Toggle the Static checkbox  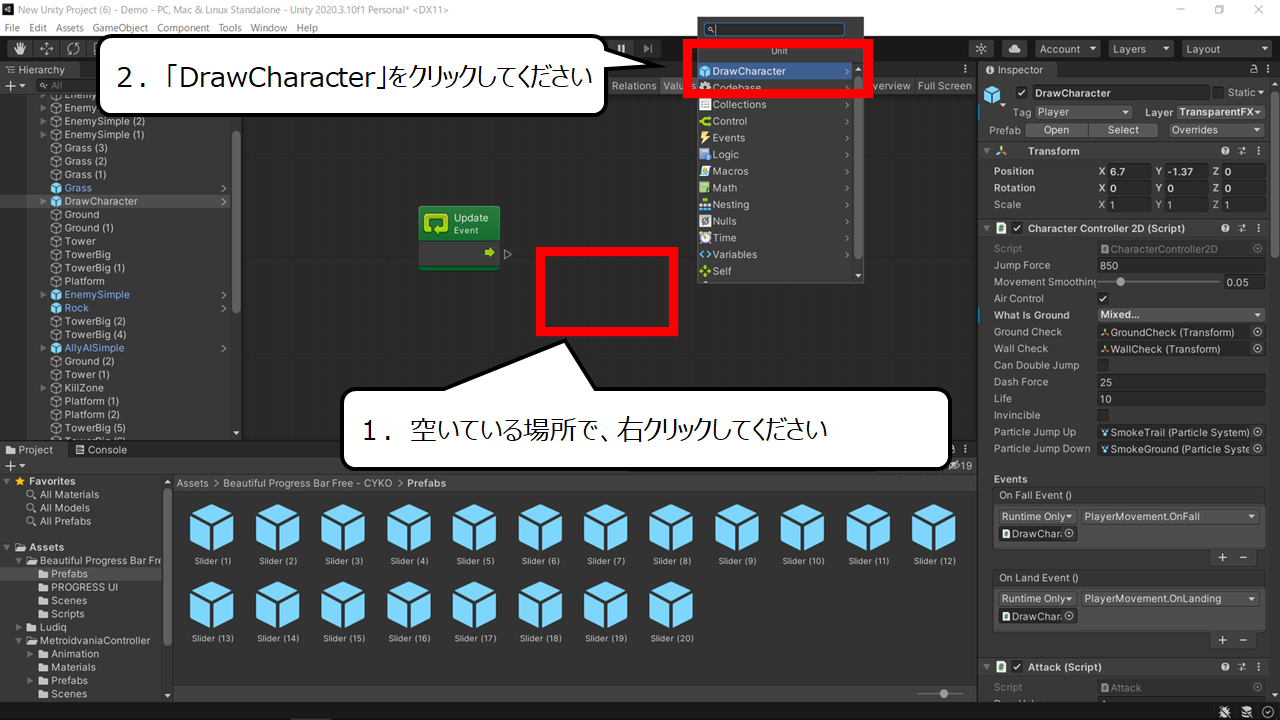tap(1218, 93)
